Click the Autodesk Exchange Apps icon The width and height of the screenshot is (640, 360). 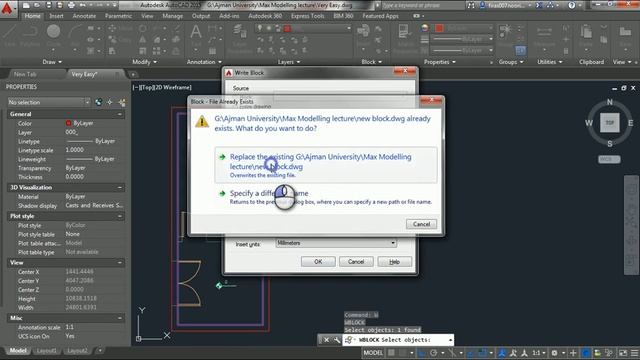[539, 5]
